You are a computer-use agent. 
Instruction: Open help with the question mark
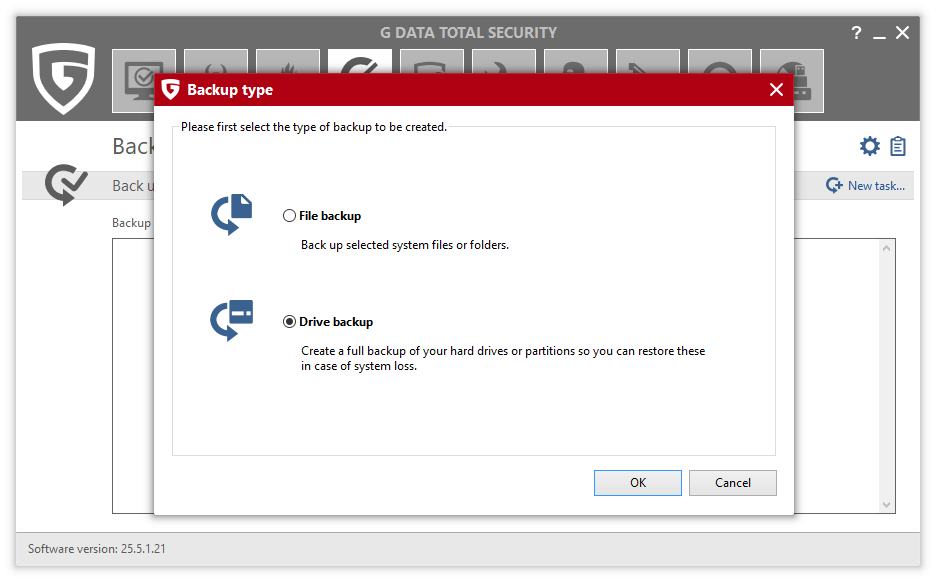(857, 33)
